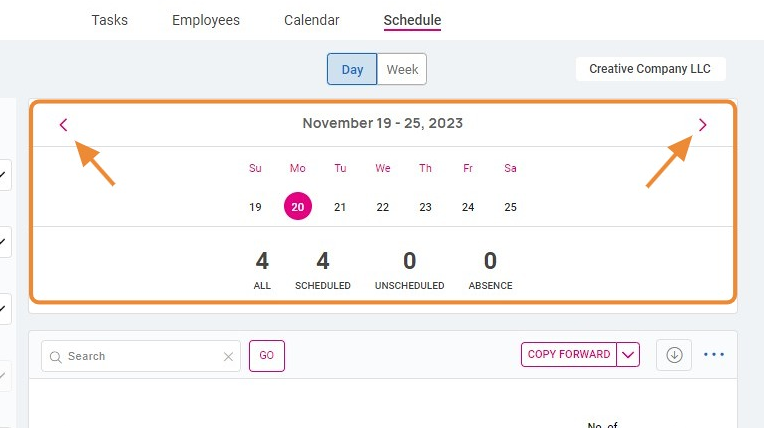Click the magnifier icon in search box
The height and width of the screenshot is (428, 764).
[56, 357]
